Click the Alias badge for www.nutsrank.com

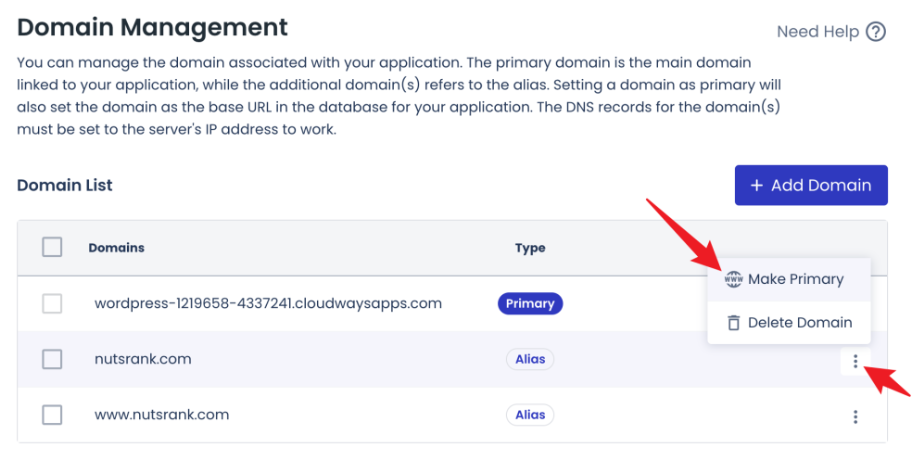(530, 414)
